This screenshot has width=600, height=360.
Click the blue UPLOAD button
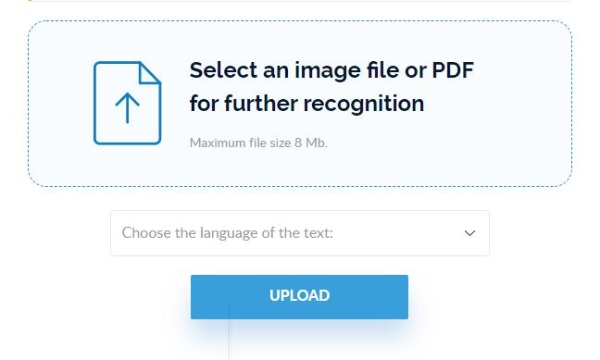point(300,297)
